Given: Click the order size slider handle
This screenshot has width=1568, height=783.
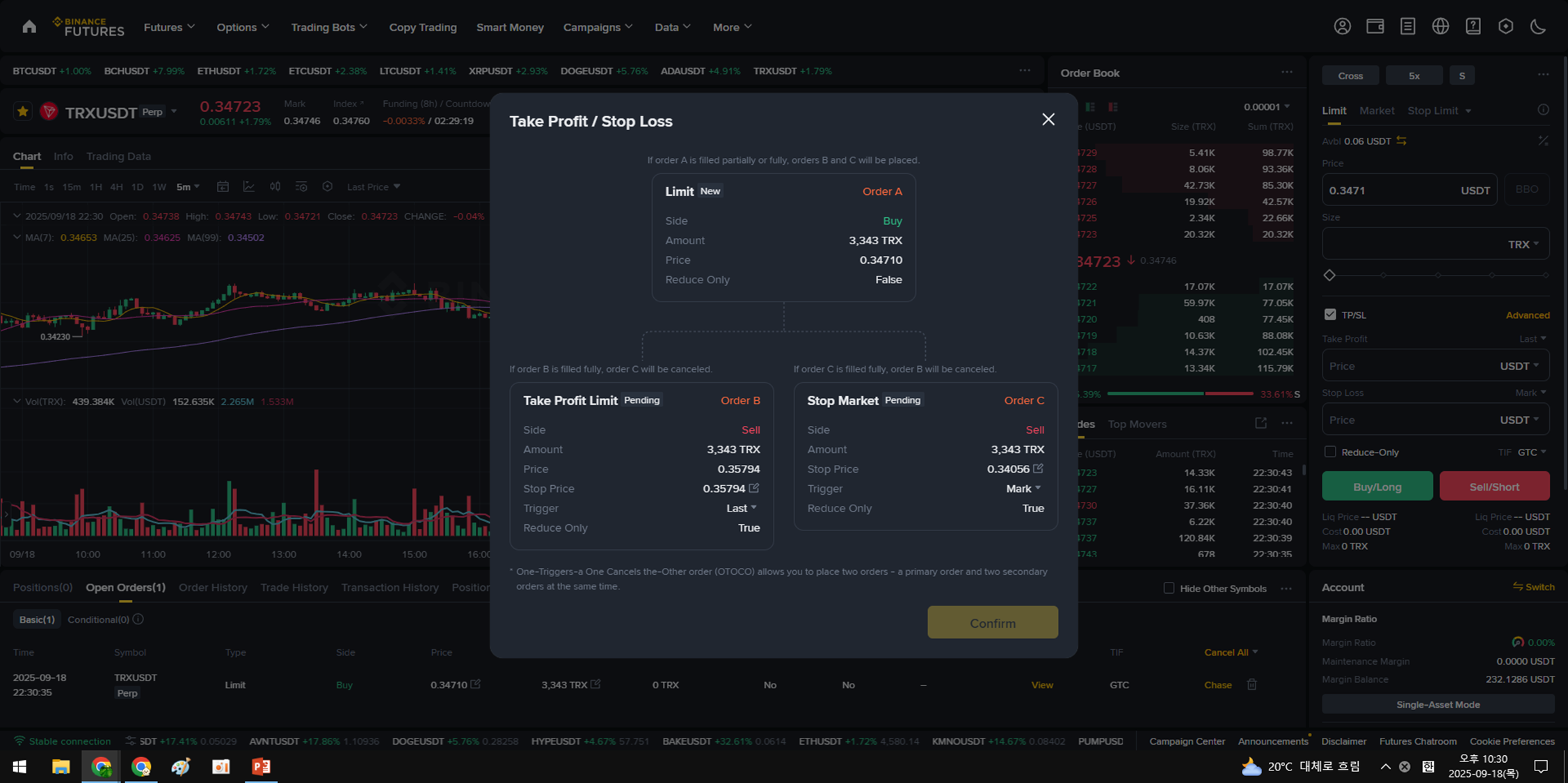Looking at the screenshot, I should tap(1329, 276).
